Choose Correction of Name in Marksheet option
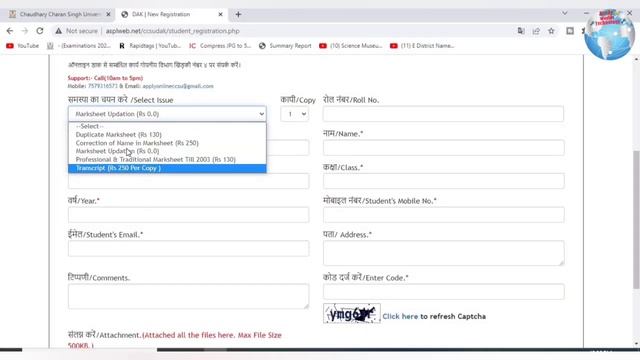Image resolution: width=640 pixels, height=360 pixels. tap(167, 143)
